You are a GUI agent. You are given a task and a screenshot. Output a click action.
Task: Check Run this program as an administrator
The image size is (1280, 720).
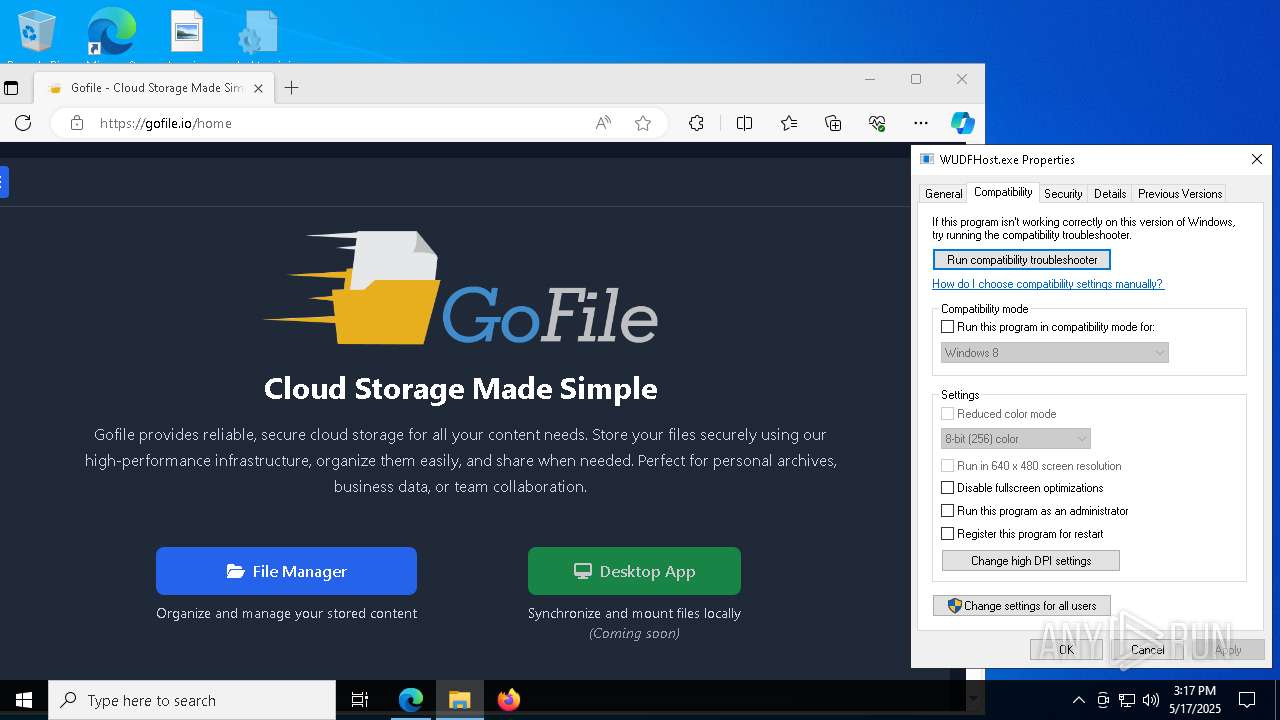948,511
